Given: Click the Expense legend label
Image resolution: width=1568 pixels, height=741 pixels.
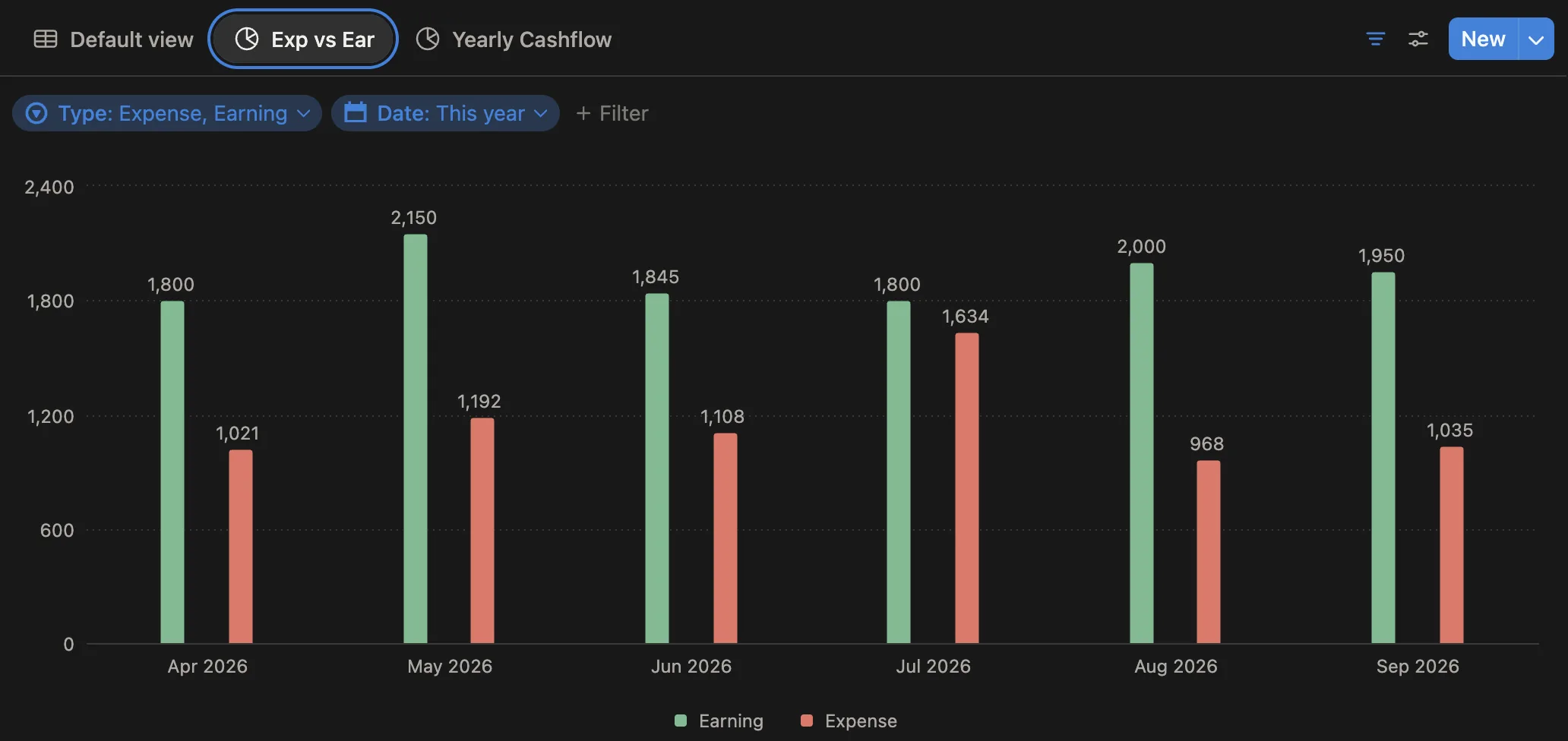Looking at the screenshot, I should tap(861, 721).
